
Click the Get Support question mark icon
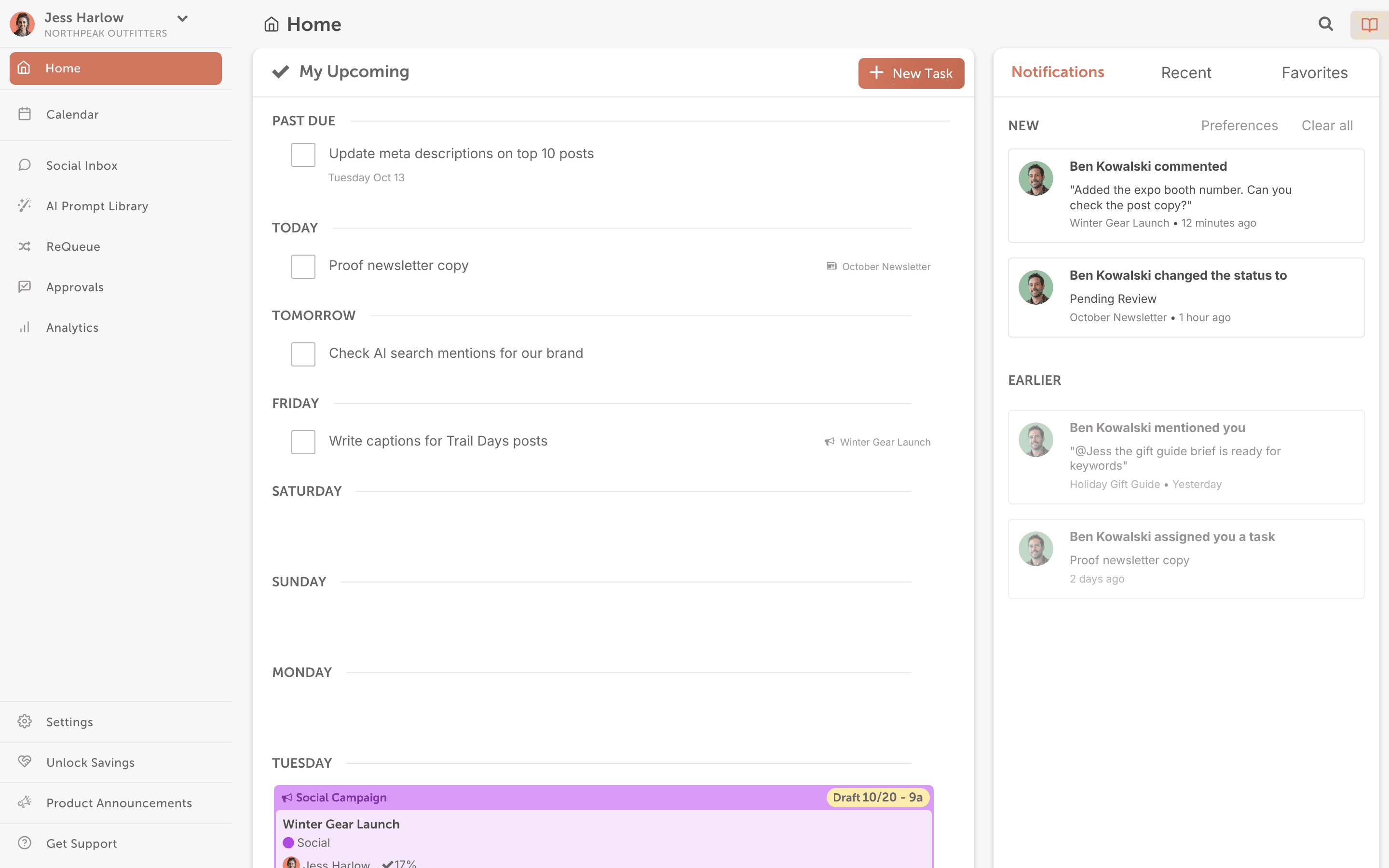point(24,843)
